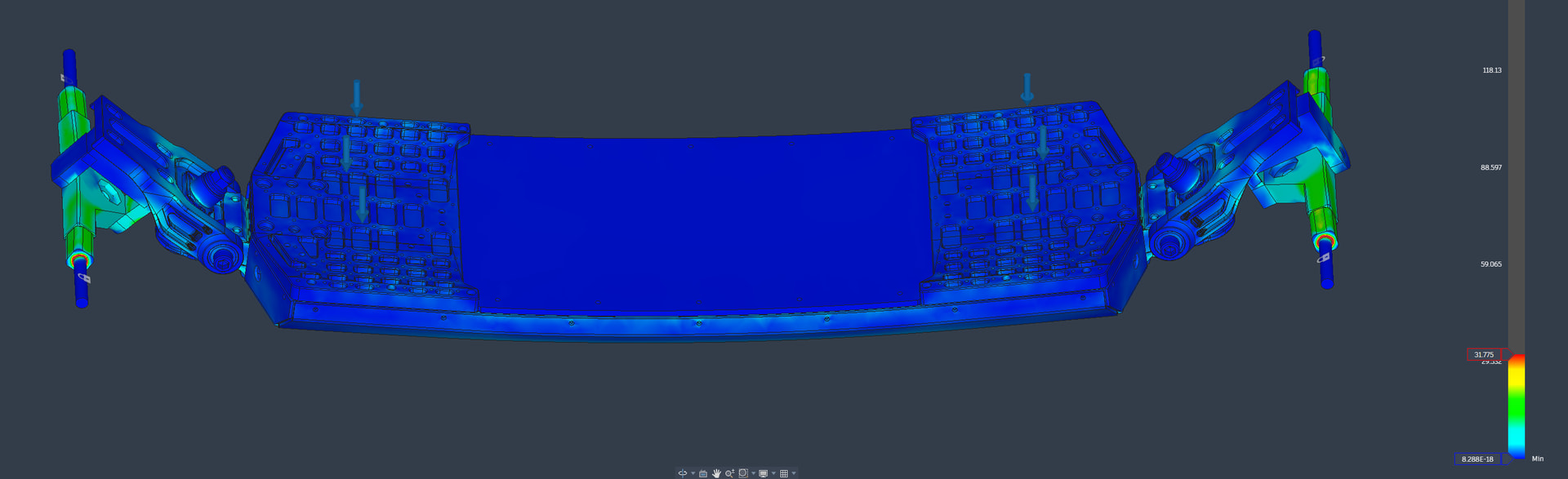Open the Display Settings dropdown arrow

click(773, 473)
